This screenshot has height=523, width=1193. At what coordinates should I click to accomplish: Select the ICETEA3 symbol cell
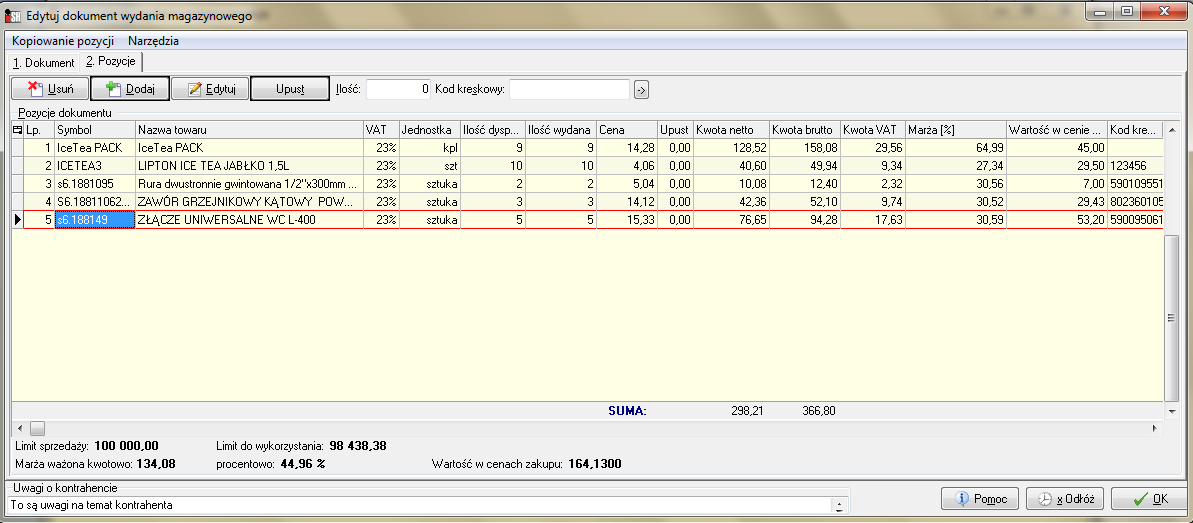pyautogui.click(x=95, y=165)
